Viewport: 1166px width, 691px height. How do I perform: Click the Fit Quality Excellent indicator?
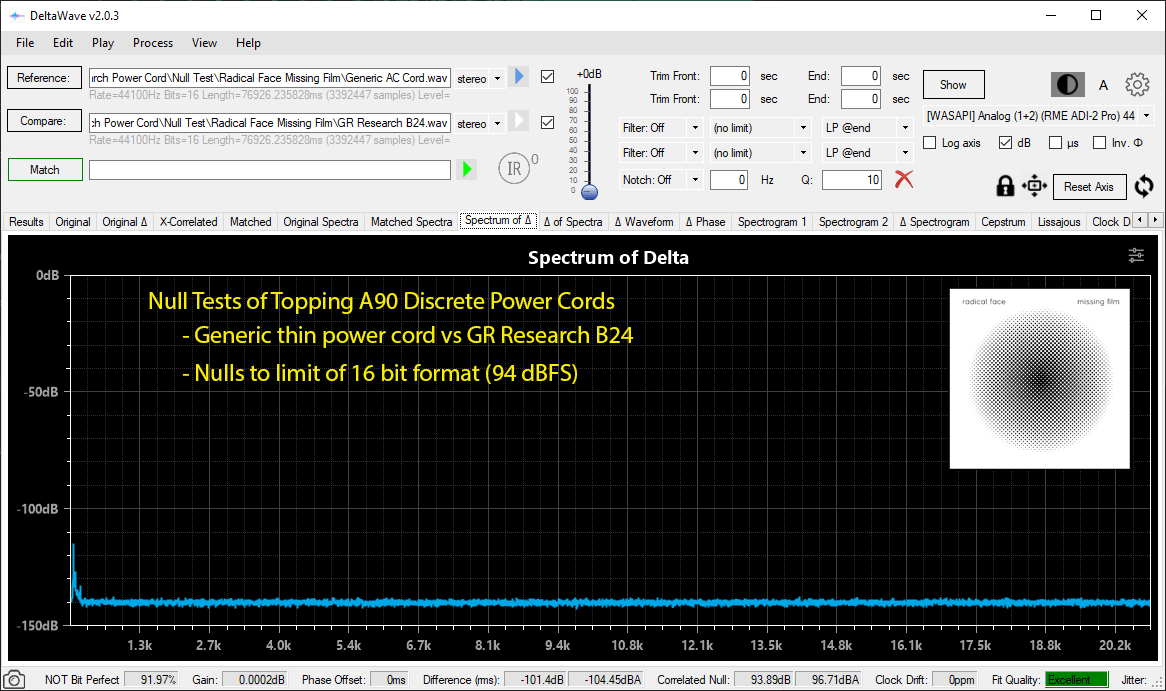(1077, 680)
